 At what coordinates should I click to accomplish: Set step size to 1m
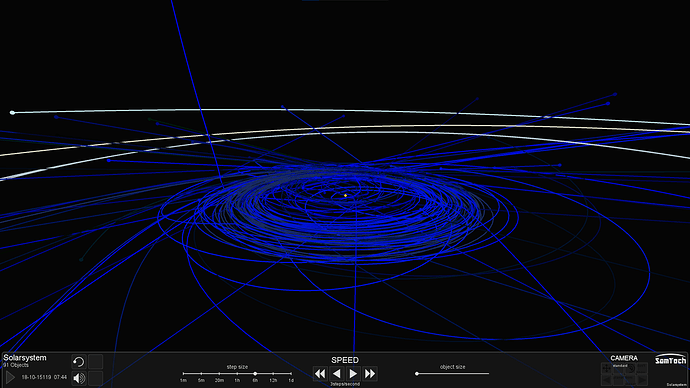[184, 374]
